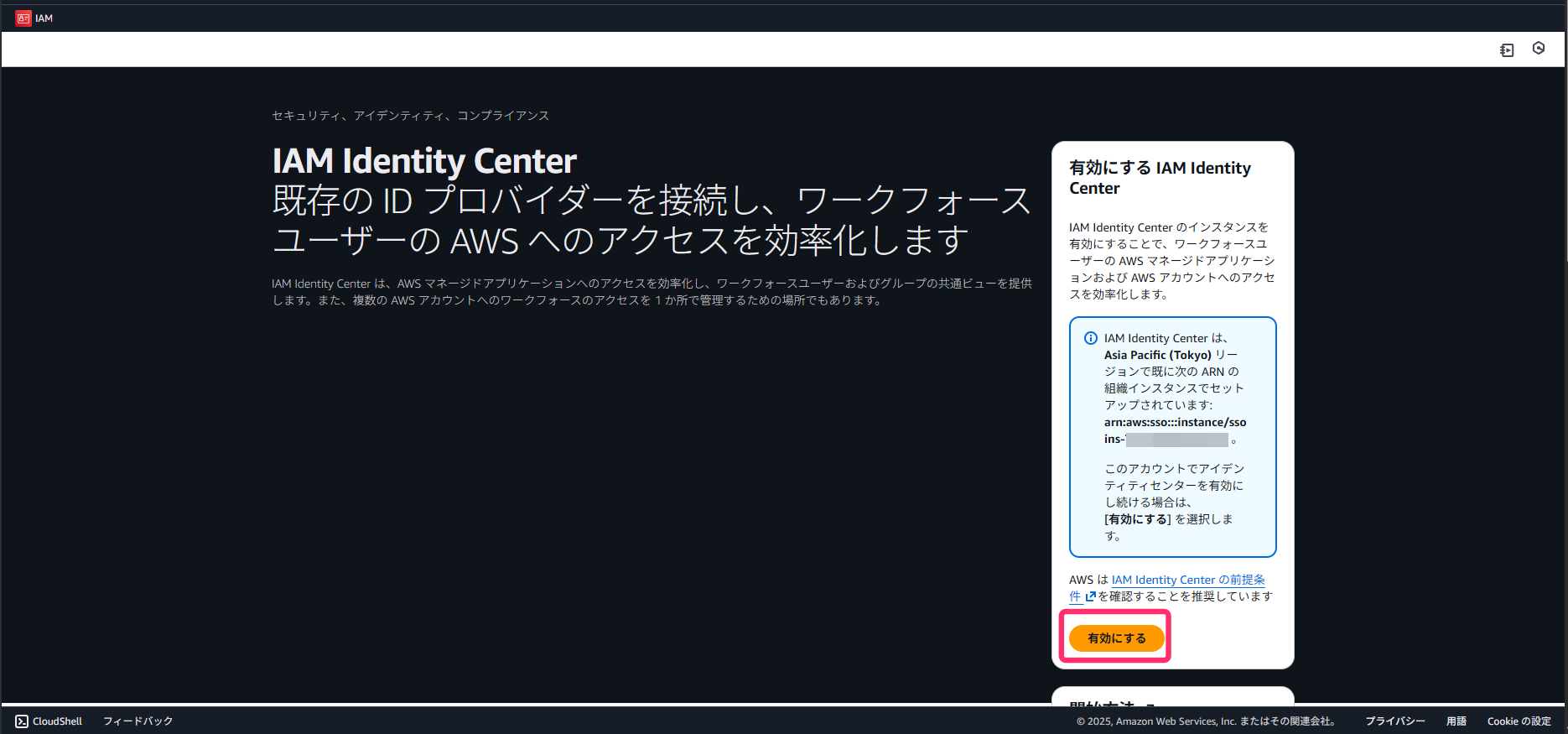Click the arn:aws:sso:::instance ARN text
This screenshot has height=734, width=1568.
(x=1175, y=430)
